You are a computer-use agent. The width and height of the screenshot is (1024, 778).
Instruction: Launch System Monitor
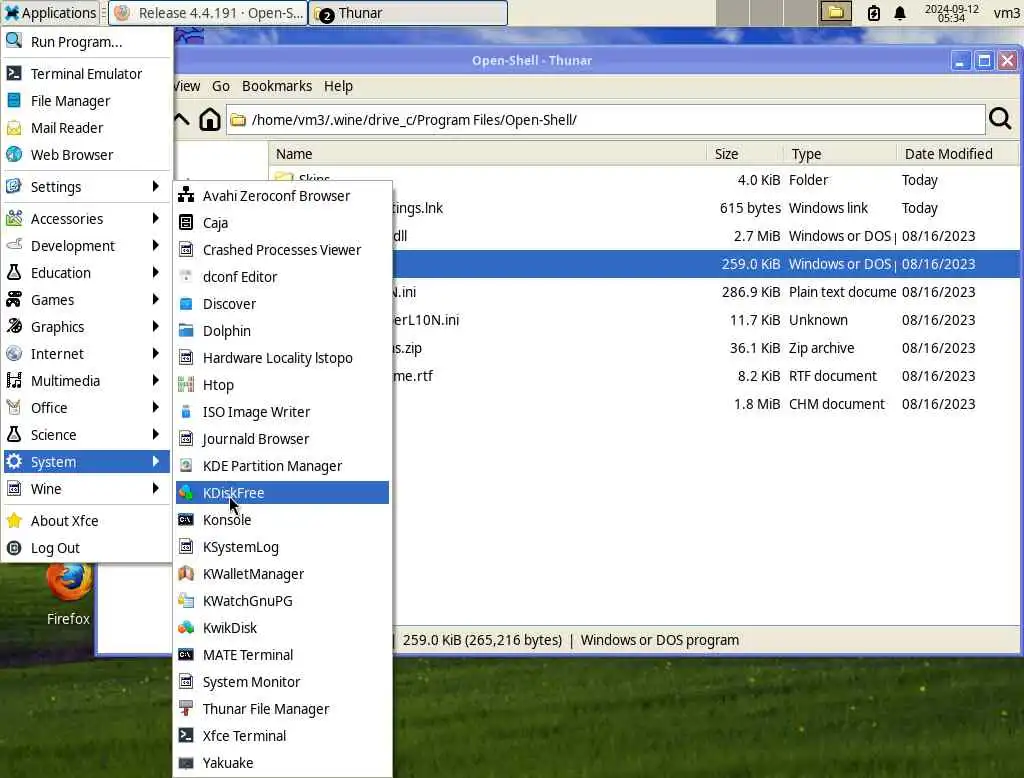click(x=282, y=681)
